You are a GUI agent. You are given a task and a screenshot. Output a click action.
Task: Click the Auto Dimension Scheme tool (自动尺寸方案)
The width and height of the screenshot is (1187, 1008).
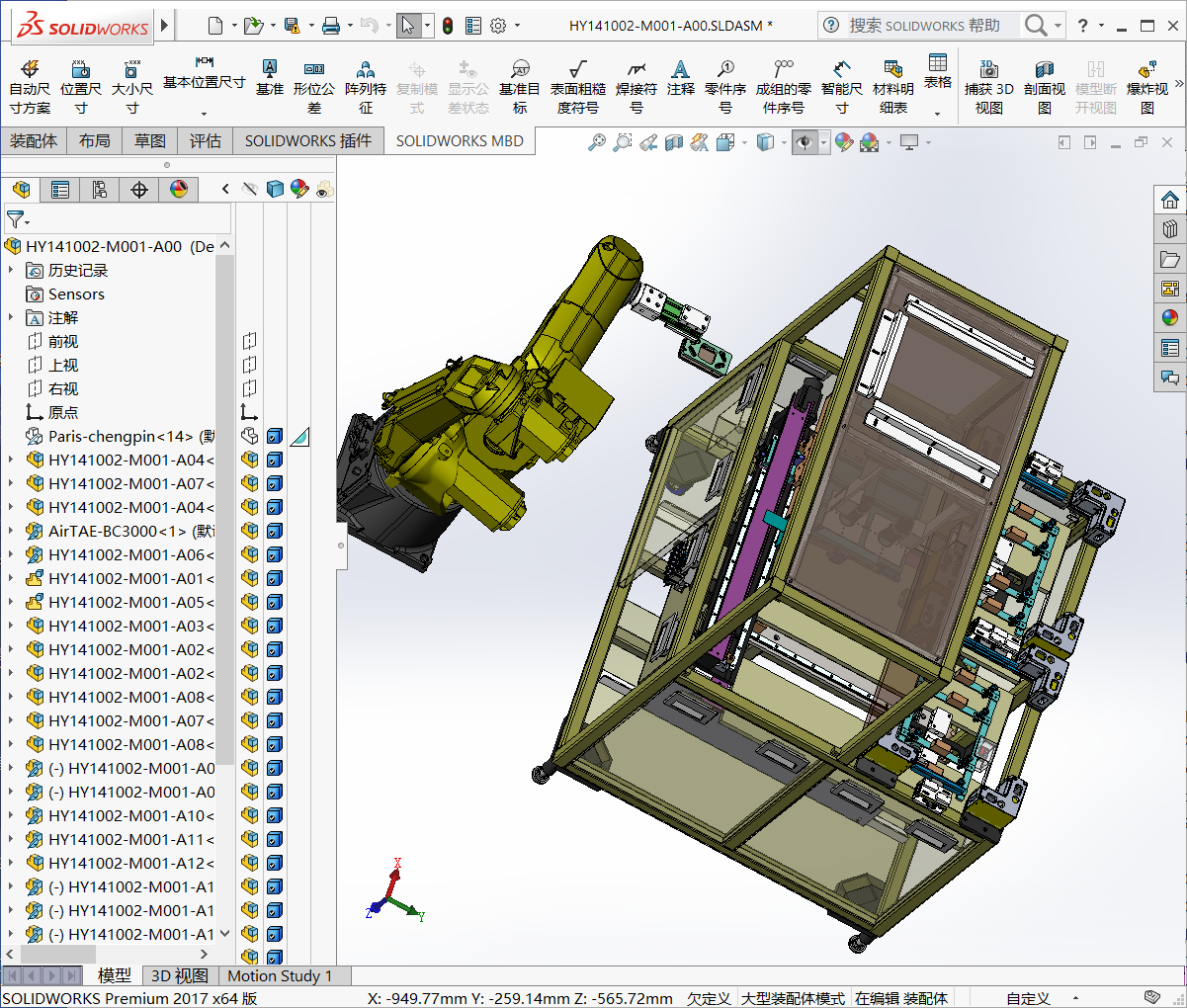point(30,86)
